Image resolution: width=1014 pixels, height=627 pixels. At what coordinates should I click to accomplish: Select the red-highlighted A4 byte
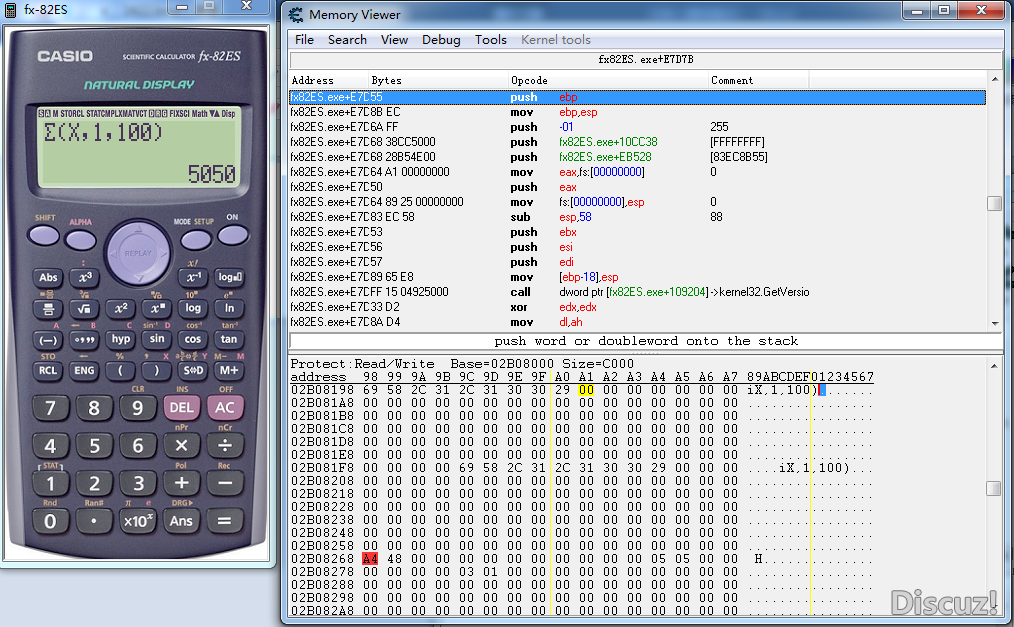pos(370,558)
